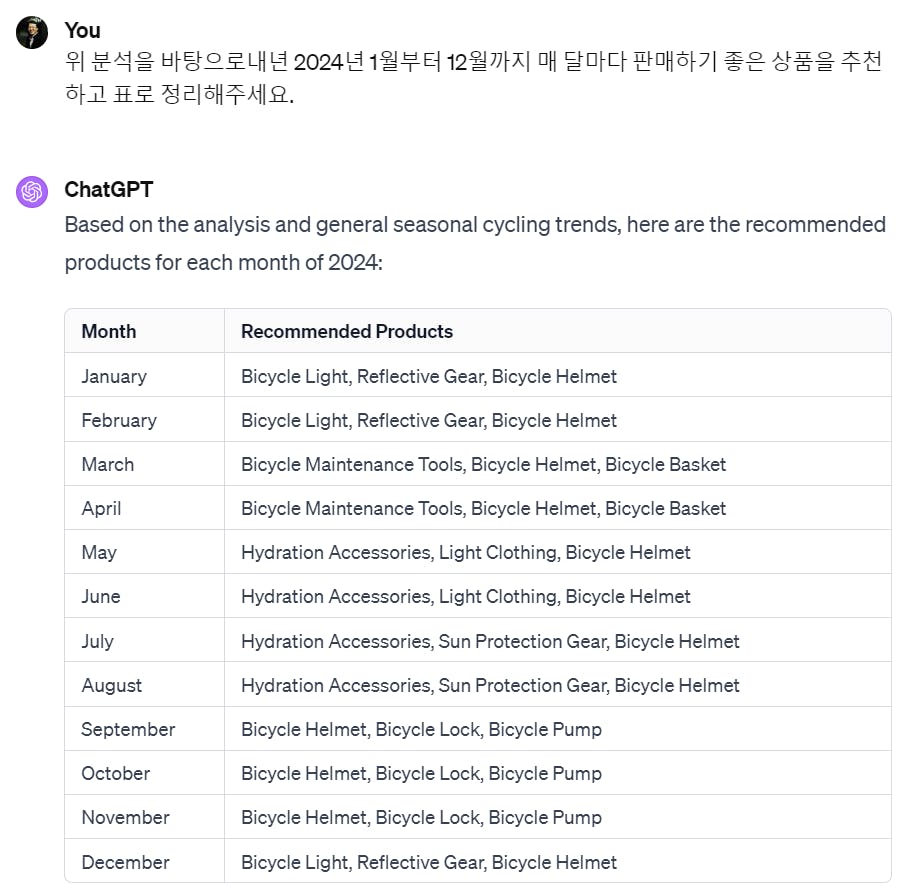Select the "Recommended Products" column header
This screenshot has width=917, height=895.
coord(347,332)
